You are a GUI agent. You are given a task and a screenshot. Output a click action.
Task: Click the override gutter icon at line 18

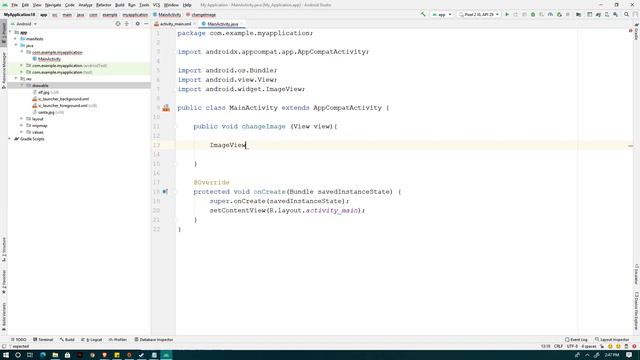tap(165, 191)
